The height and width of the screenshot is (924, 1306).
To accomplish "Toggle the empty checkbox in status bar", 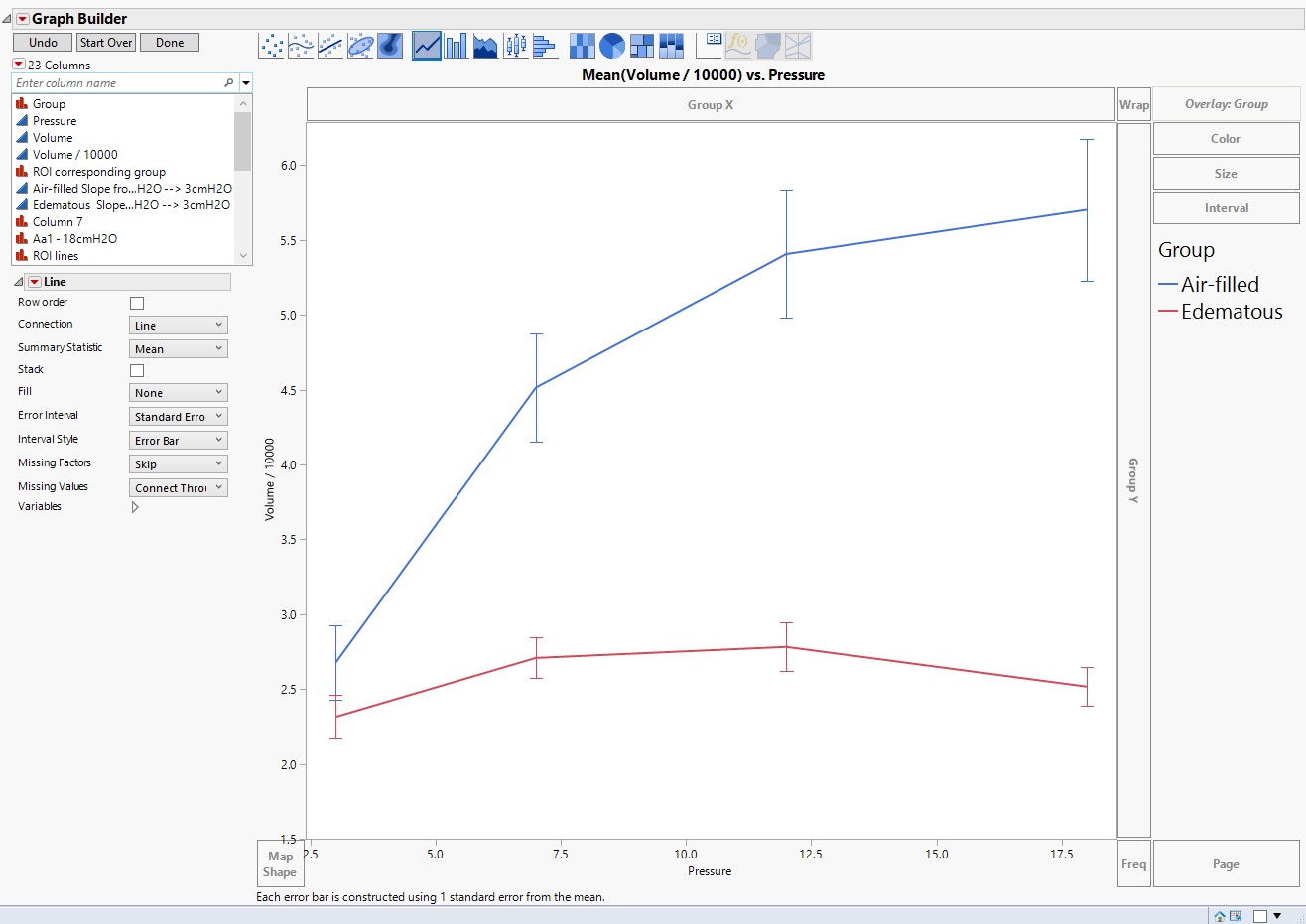I will click(x=1259, y=916).
